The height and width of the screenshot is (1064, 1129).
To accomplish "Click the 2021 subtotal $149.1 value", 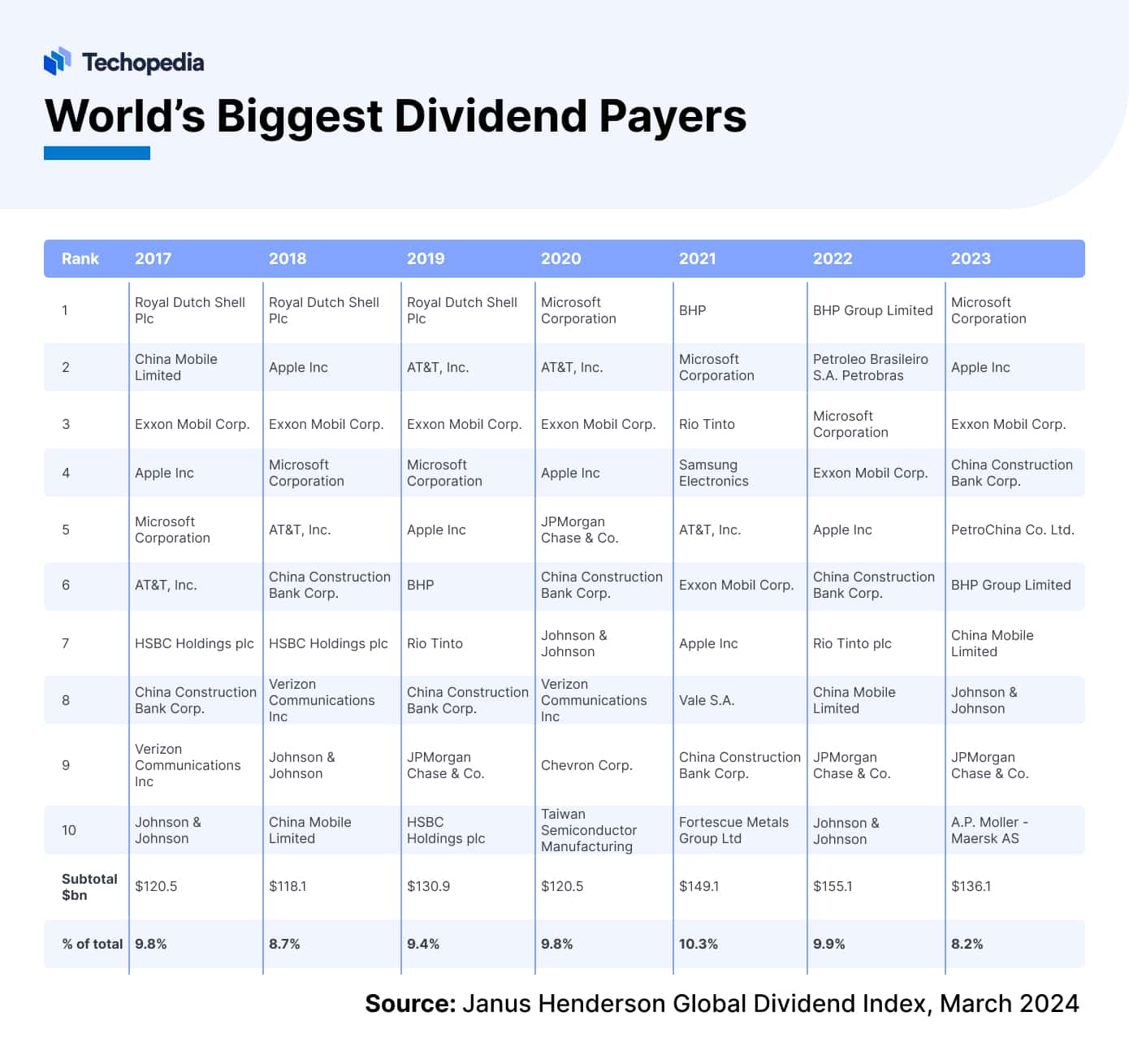I will [699, 886].
